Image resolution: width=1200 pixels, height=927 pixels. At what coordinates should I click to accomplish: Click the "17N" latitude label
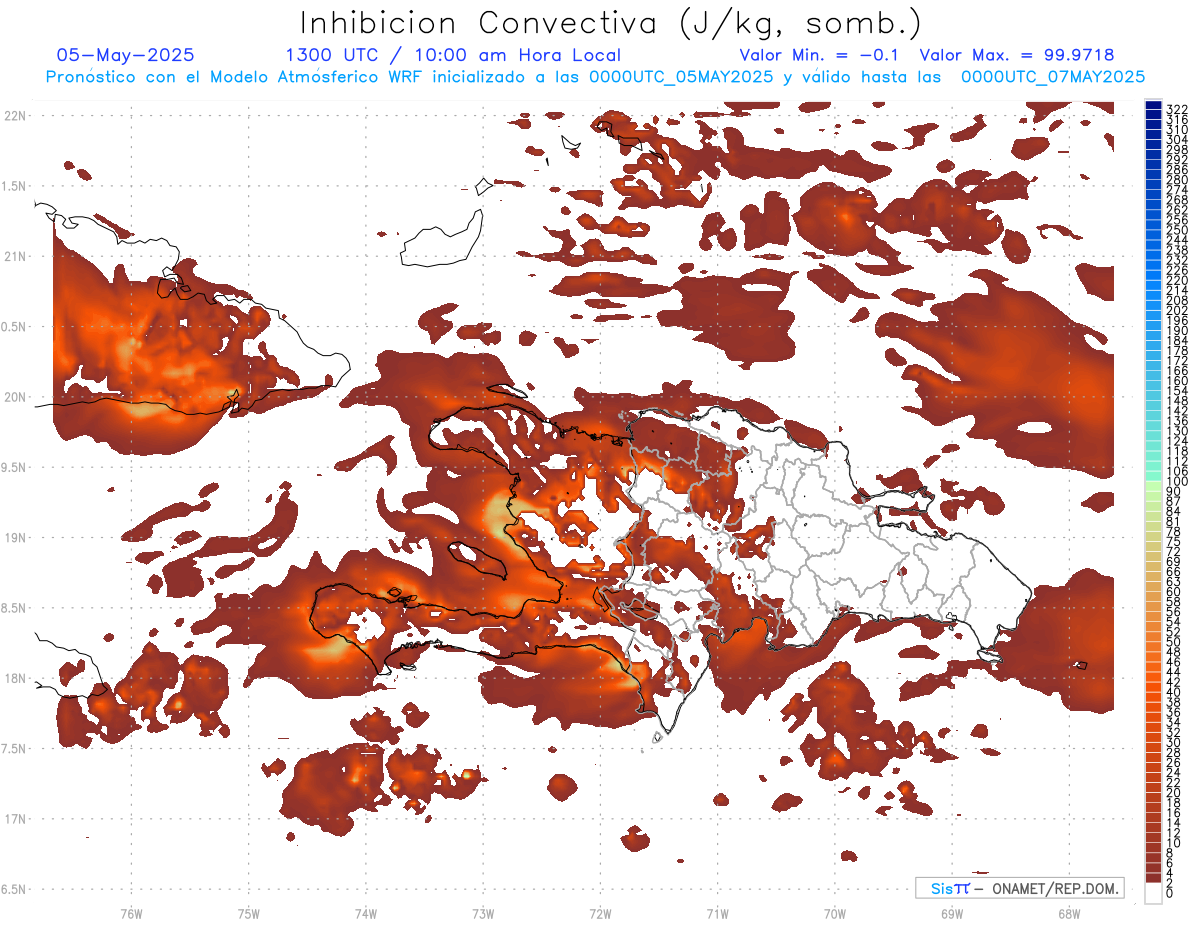(x=14, y=820)
